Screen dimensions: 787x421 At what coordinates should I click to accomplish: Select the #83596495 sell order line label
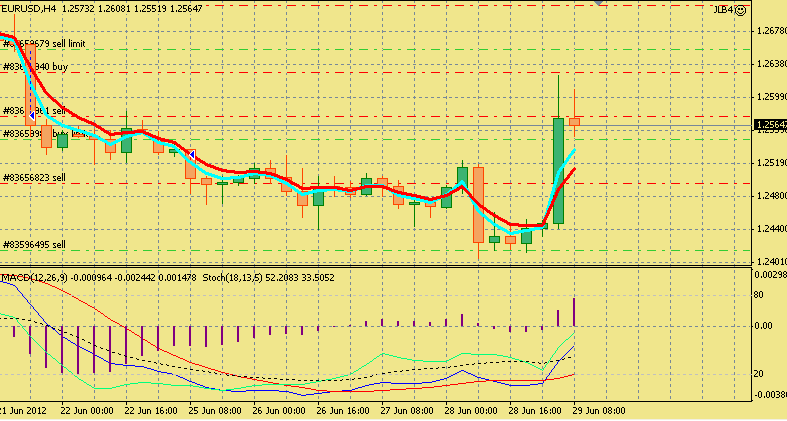coord(35,244)
